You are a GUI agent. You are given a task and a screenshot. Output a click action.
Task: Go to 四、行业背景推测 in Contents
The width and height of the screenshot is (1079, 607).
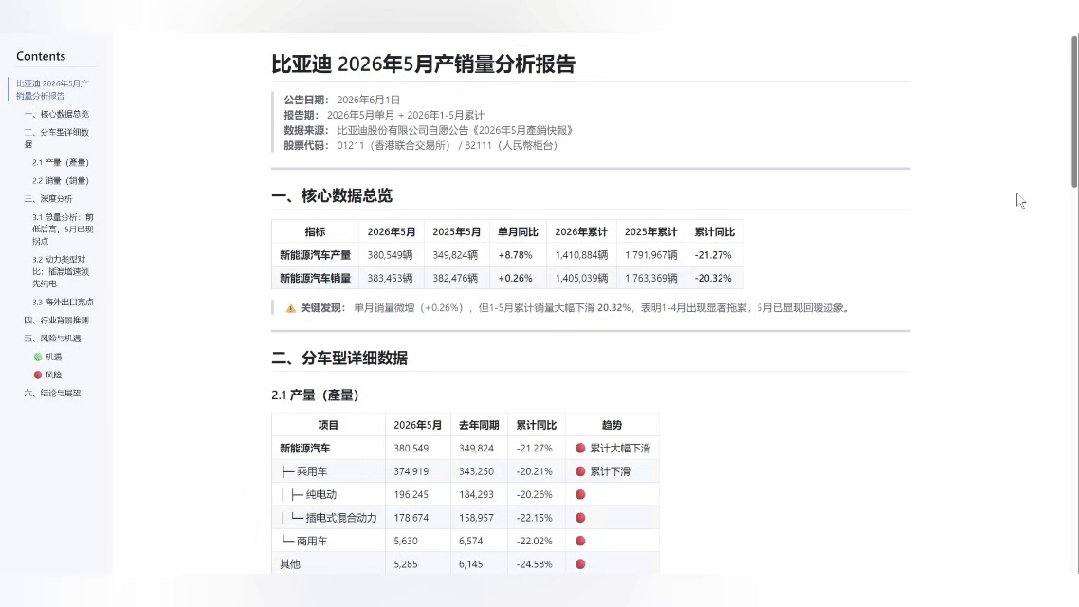point(56,320)
